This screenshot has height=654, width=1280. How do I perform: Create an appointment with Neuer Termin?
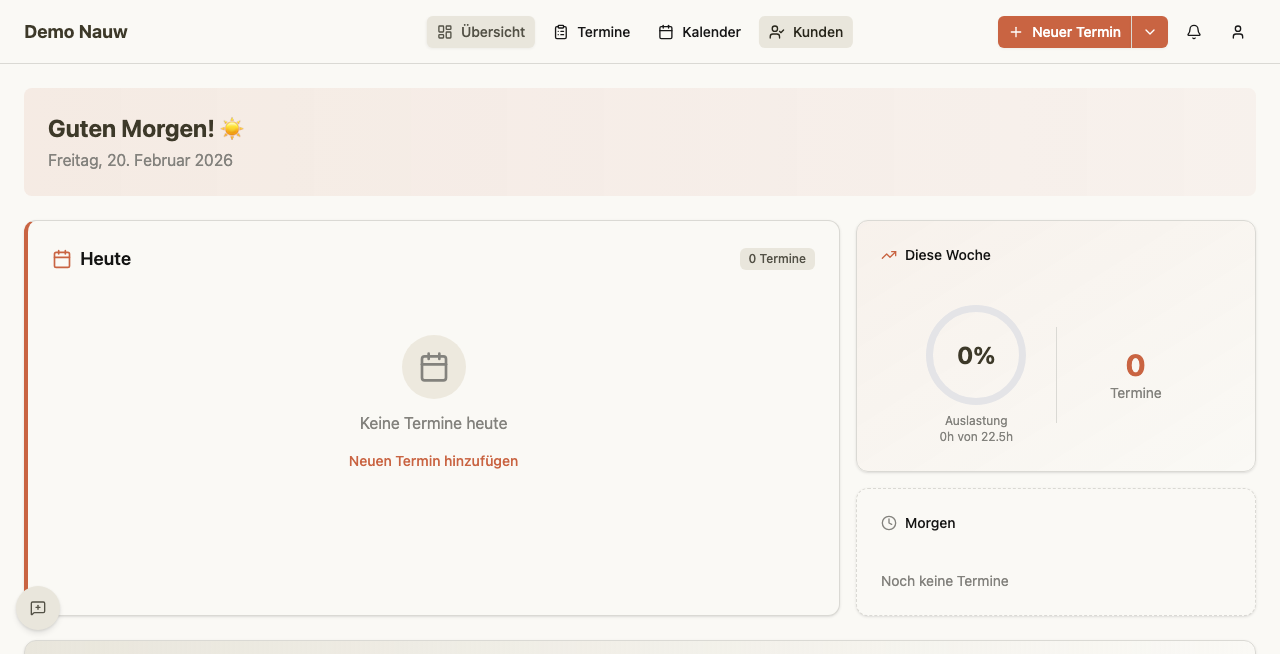(x=1065, y=32)
